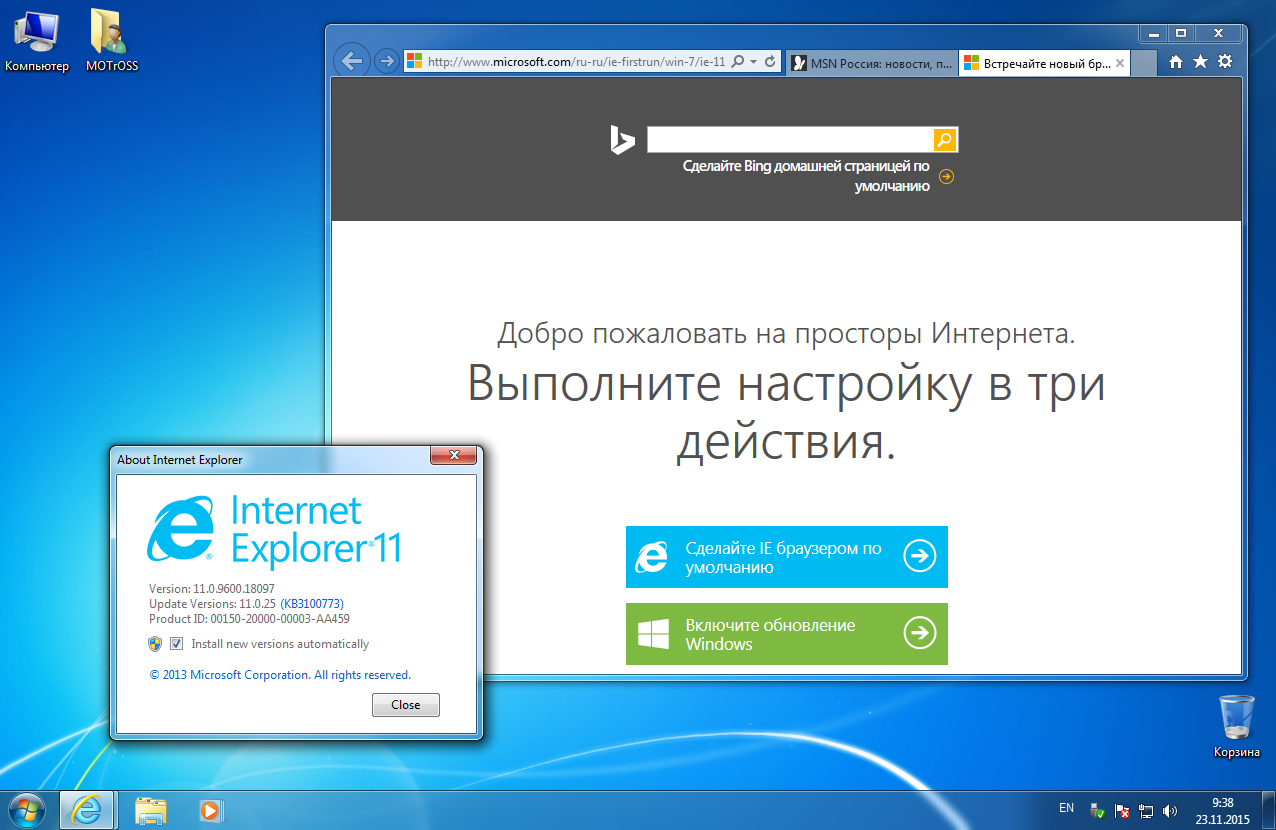Toggle 'Install new versions automatically' checkbox

coord(177,644)
